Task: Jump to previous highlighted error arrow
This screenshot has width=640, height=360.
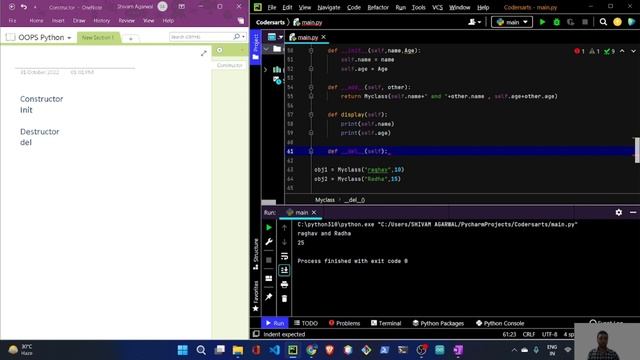Action: (622, 51)
